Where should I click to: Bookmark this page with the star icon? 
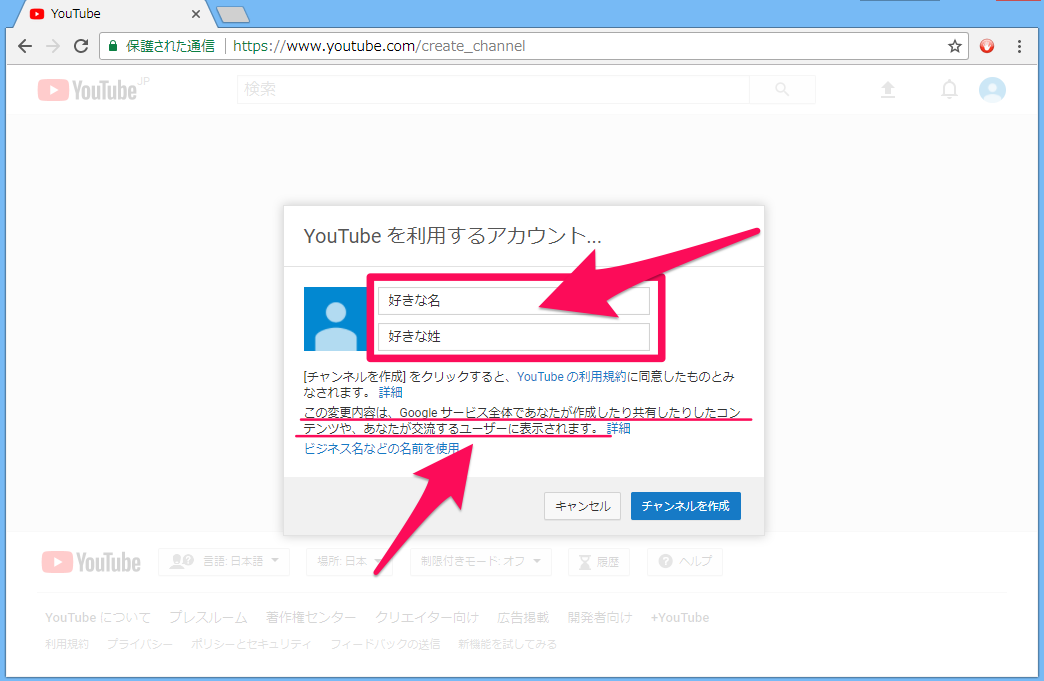(x=955, y=46)
